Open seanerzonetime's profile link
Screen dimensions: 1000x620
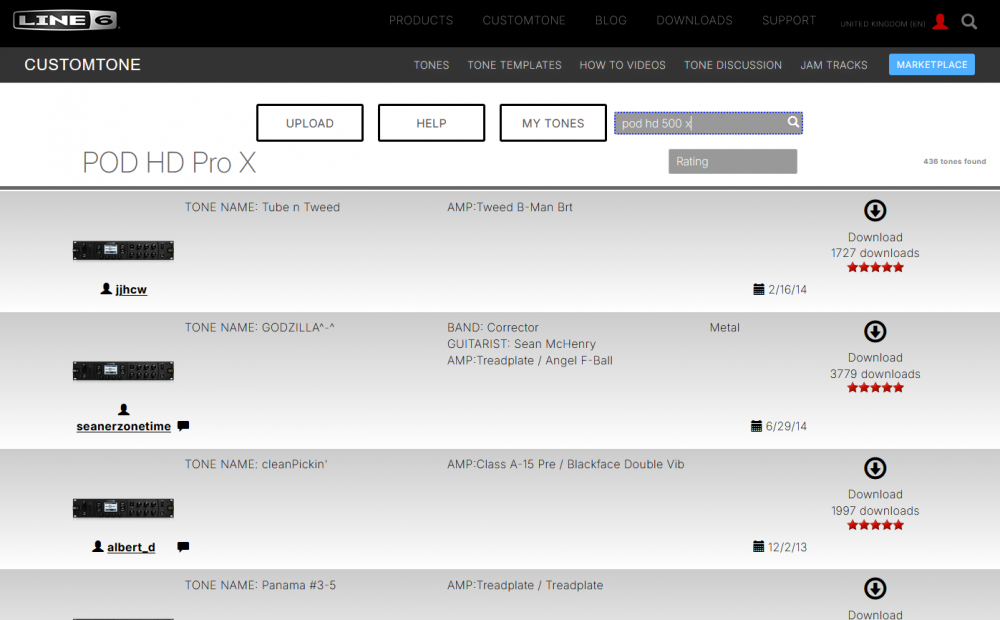coord(124,426)
